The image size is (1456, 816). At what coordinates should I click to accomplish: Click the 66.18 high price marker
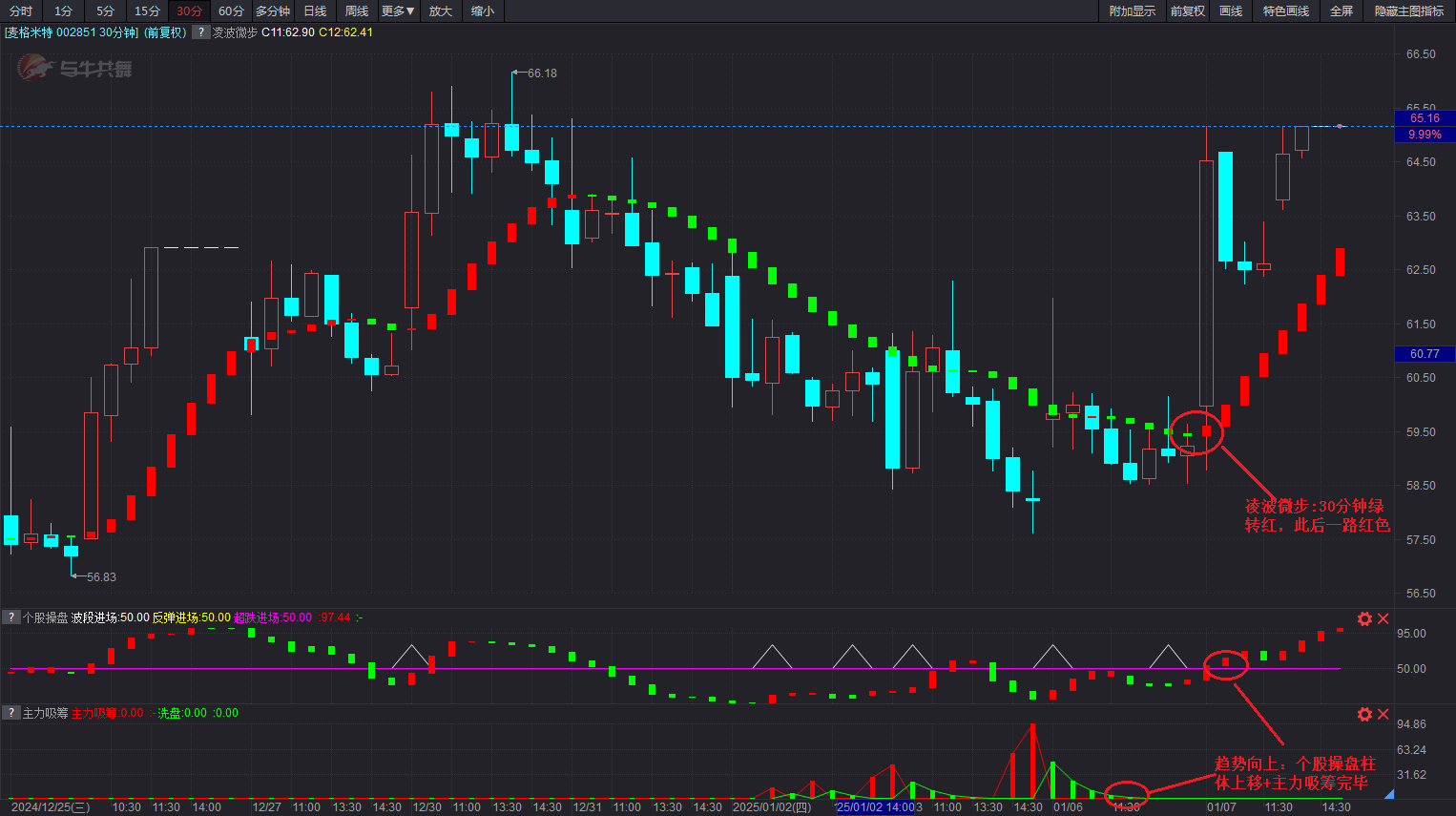coord(542,73)
